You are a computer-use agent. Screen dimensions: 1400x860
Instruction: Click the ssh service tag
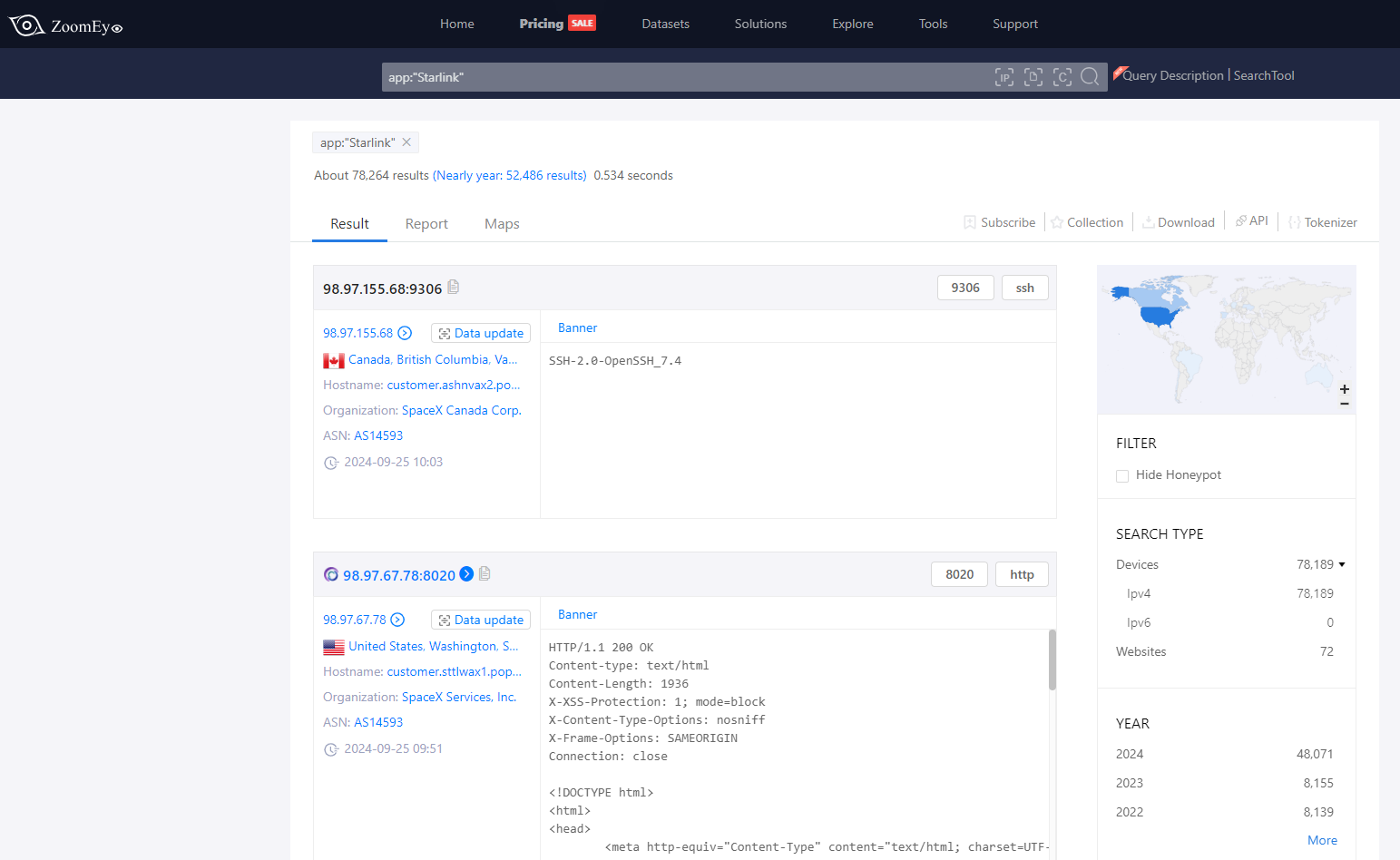point(1025,288)
